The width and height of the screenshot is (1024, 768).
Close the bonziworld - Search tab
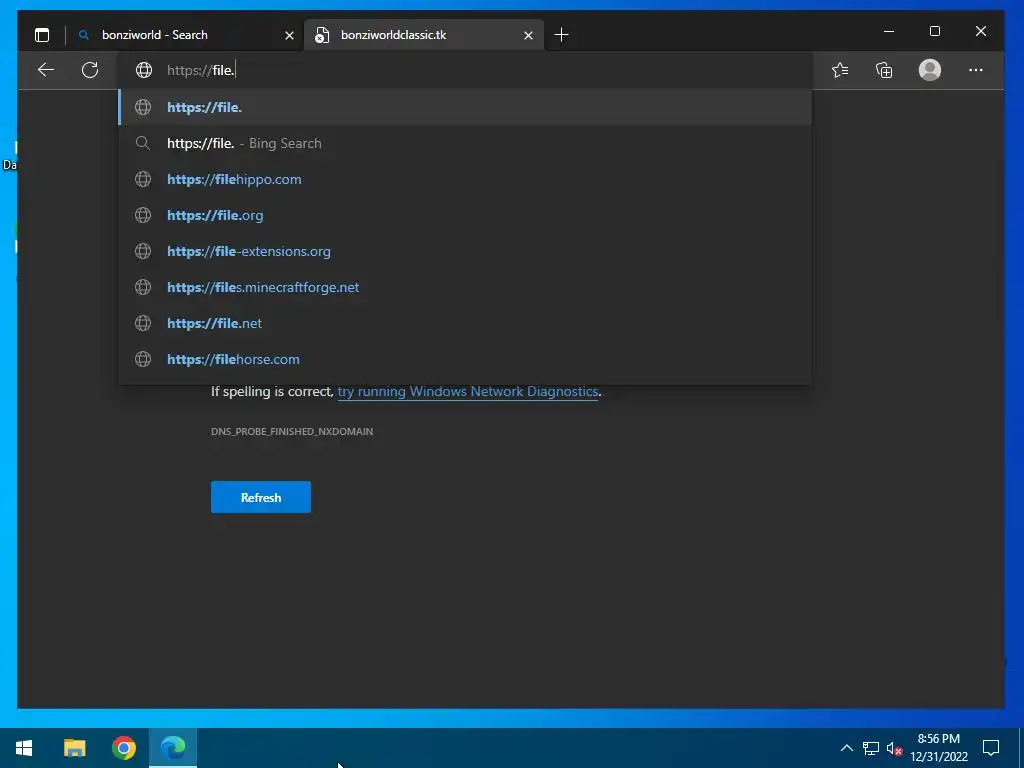click(x=289, y=36)
